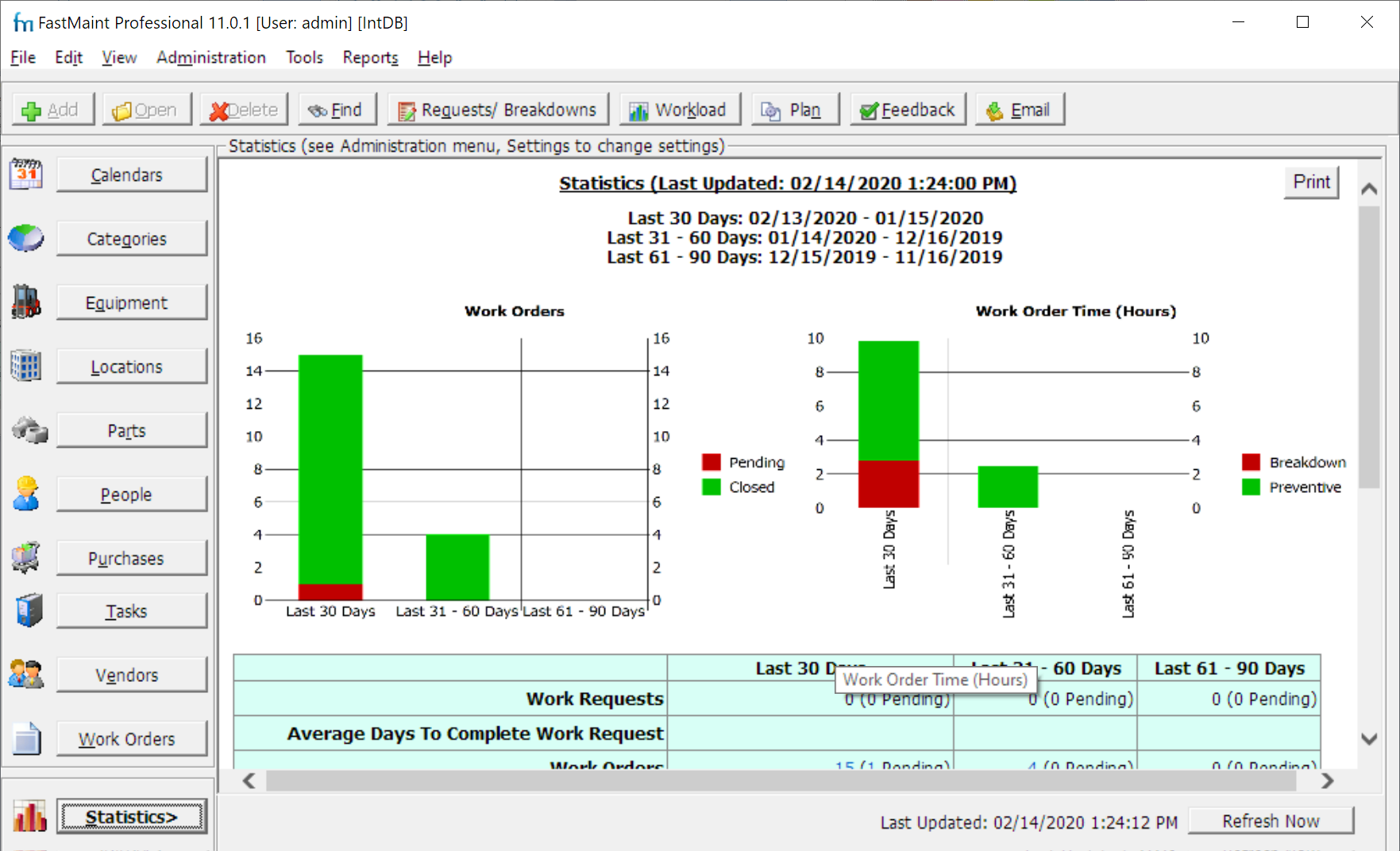The height and width of the screenshot is (851, 1400).
Task: Click the Parts gears icon
Action: [29, 430]
